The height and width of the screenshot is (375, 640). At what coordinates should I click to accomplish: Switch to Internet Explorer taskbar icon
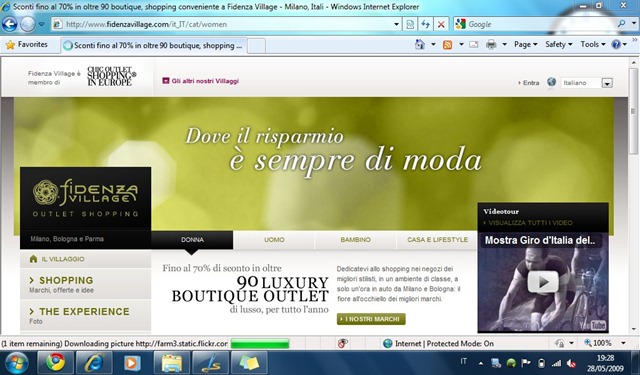(94, 362)
